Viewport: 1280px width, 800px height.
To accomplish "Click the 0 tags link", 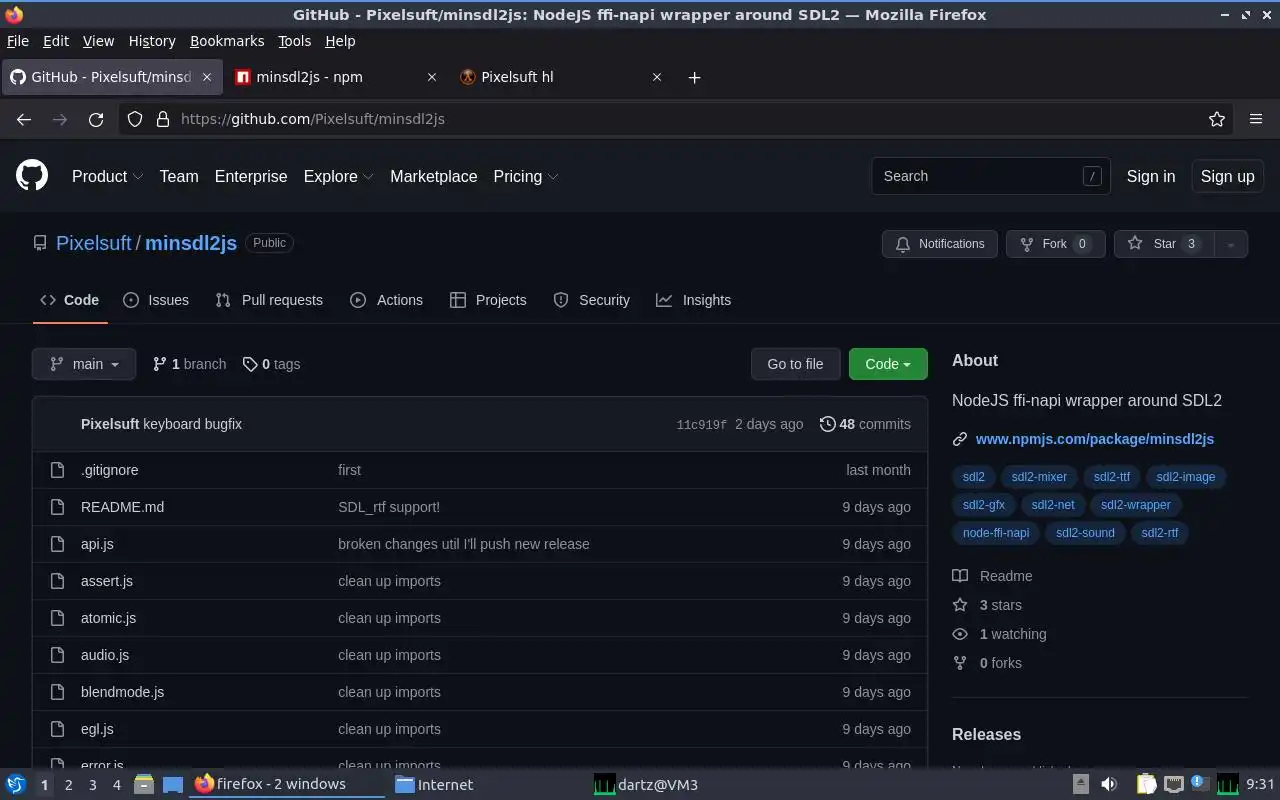I will pyautogui.click(x=271, y=364).
